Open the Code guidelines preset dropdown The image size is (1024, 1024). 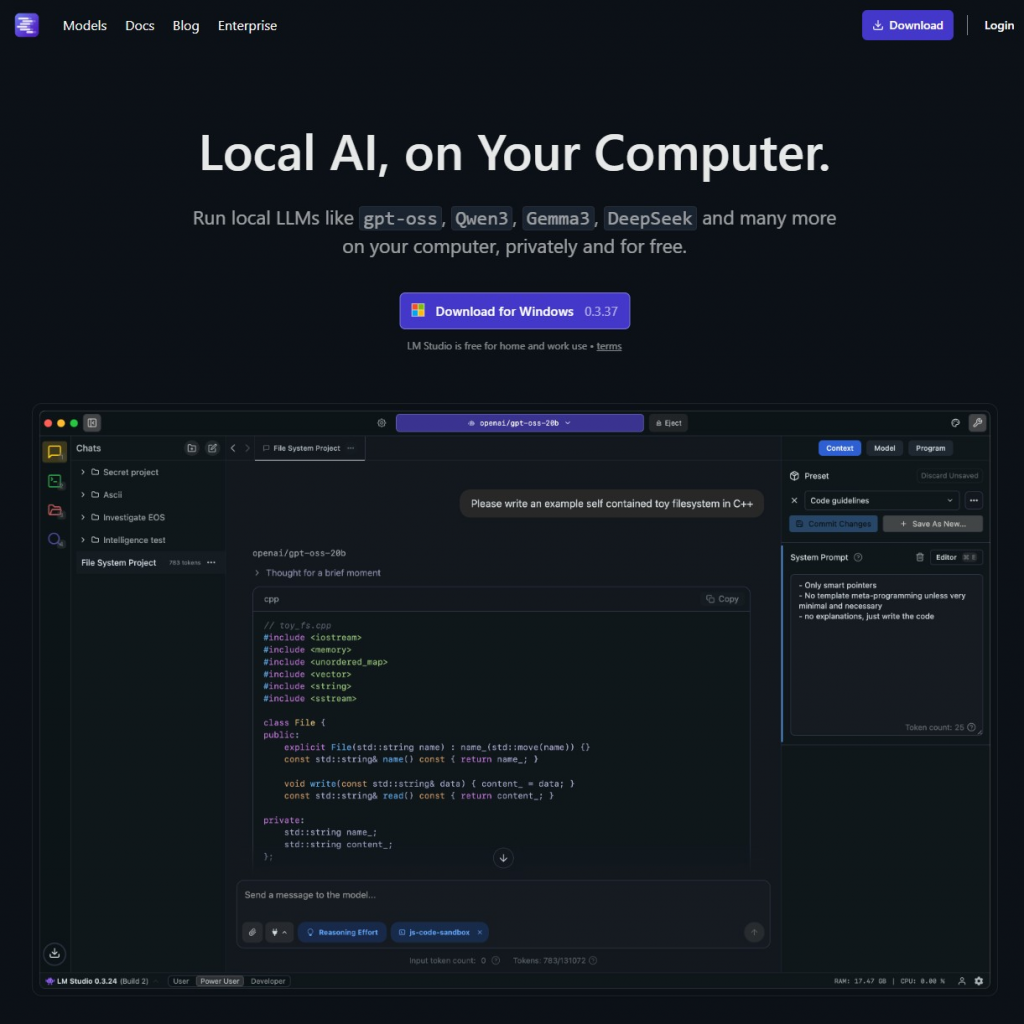click(880, 500)
